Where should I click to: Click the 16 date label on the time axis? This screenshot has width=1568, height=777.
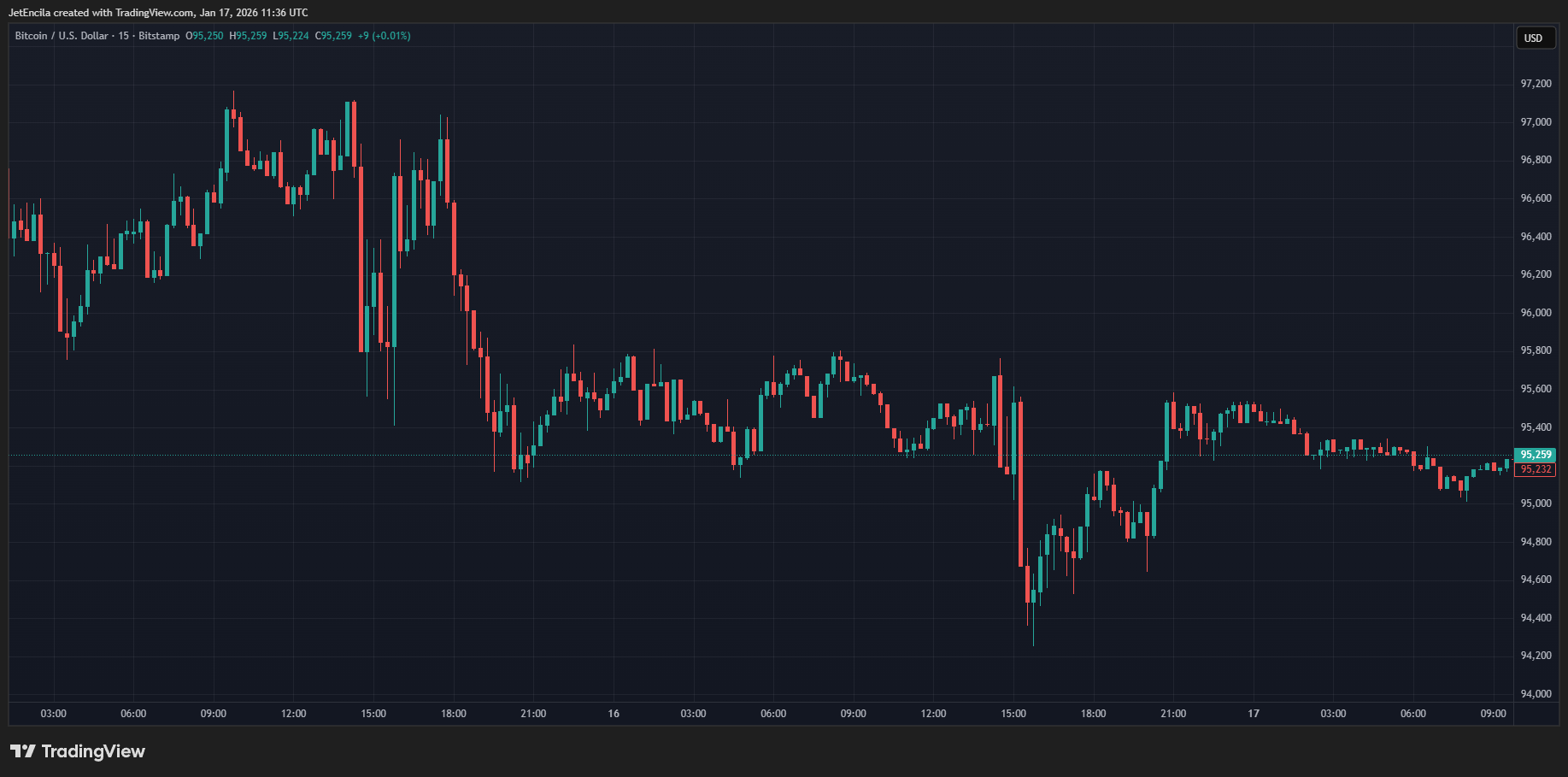tap(613, 713)
